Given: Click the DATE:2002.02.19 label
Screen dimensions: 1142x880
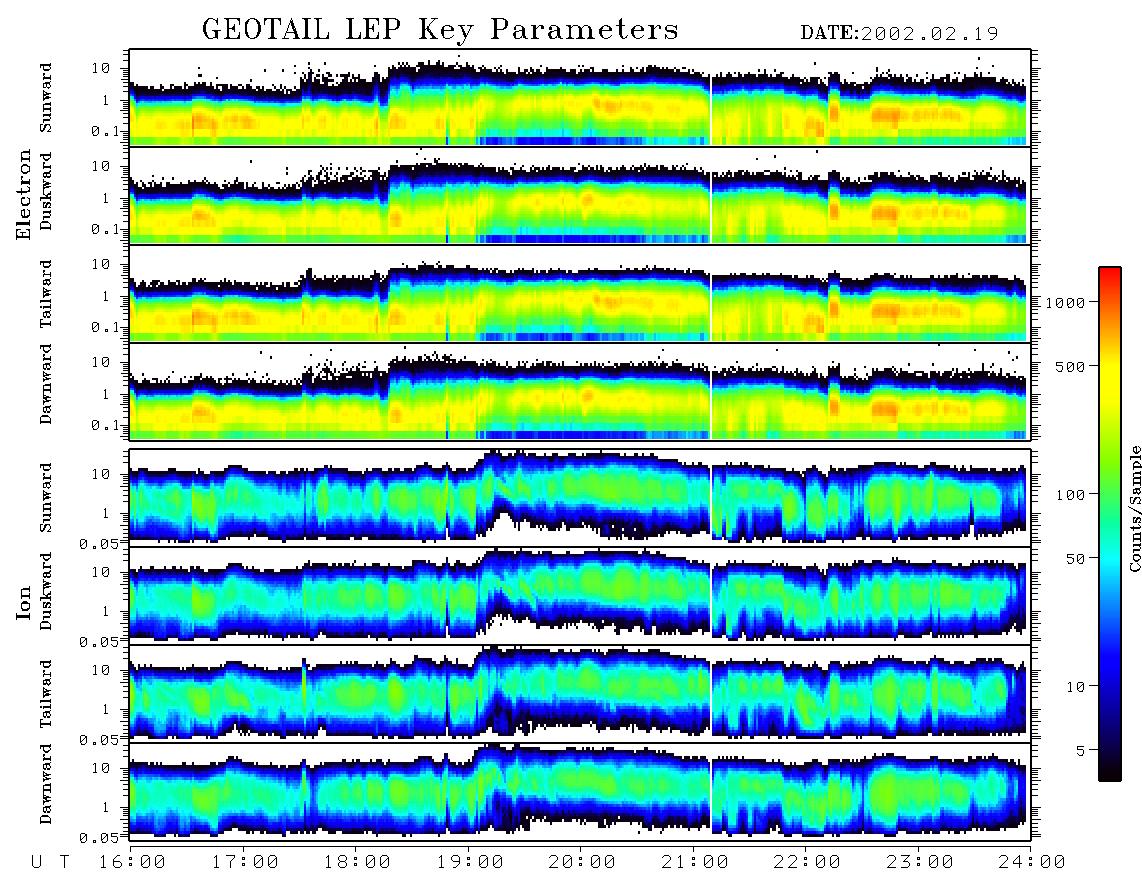Looking at the screenshot, I should [899, 34].
